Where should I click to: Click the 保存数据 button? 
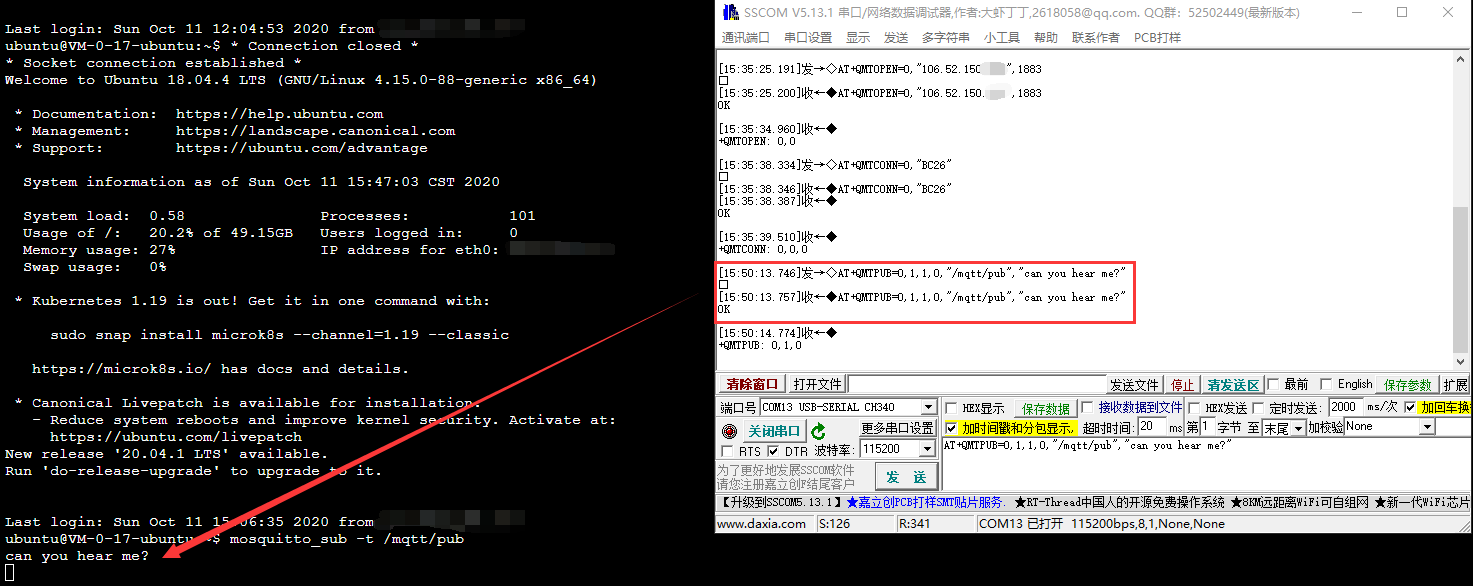tap(1046, 408)
